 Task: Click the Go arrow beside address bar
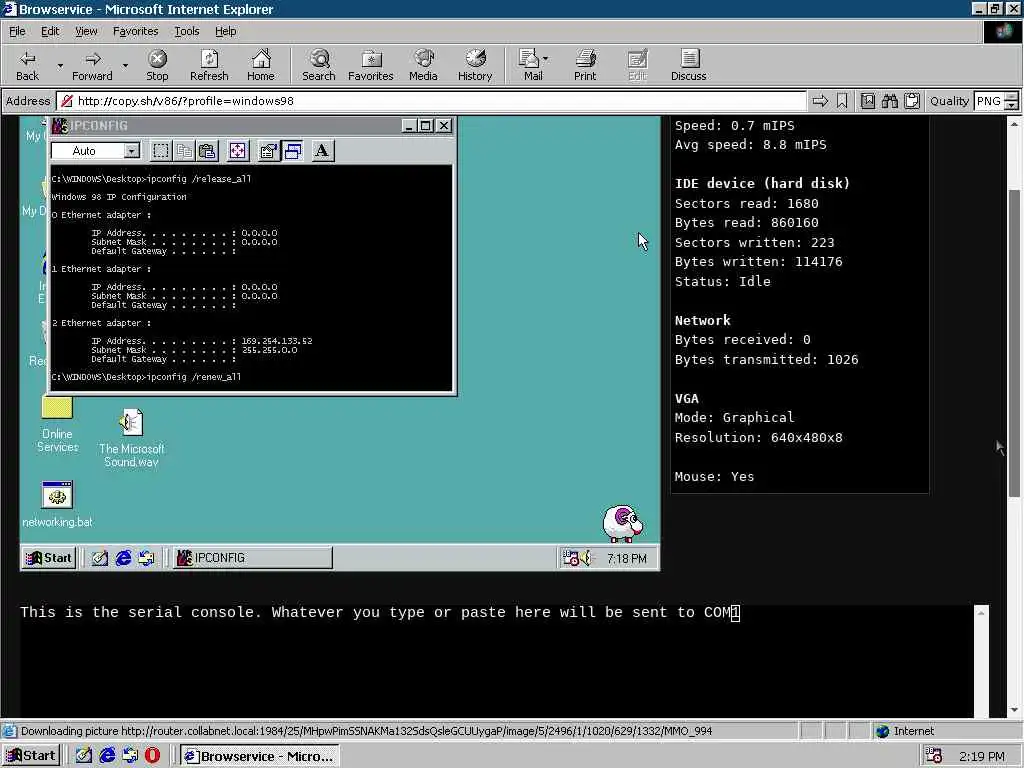click(x=820, y=101)
